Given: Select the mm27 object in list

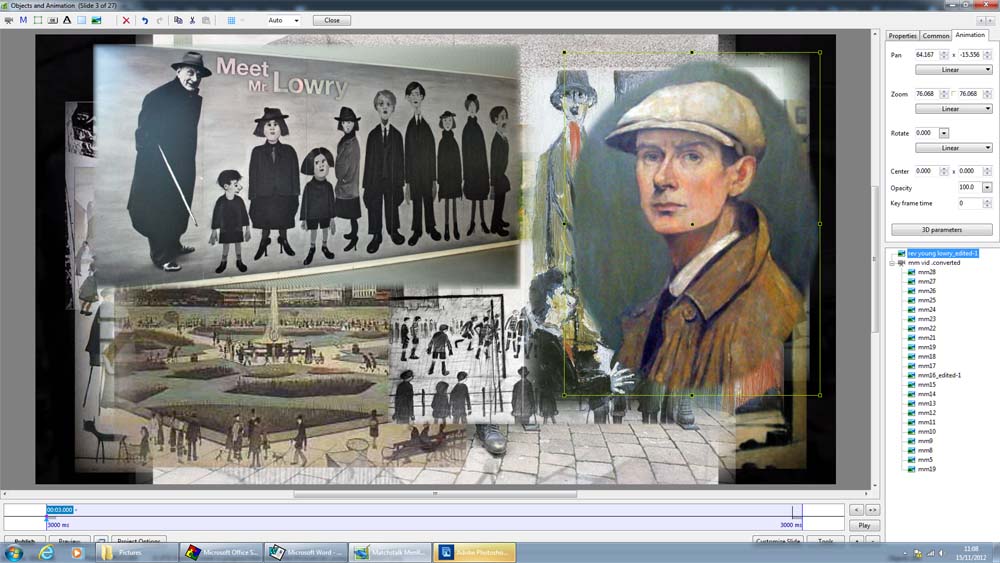Looking at the screenshot, I should pos(927,281).
